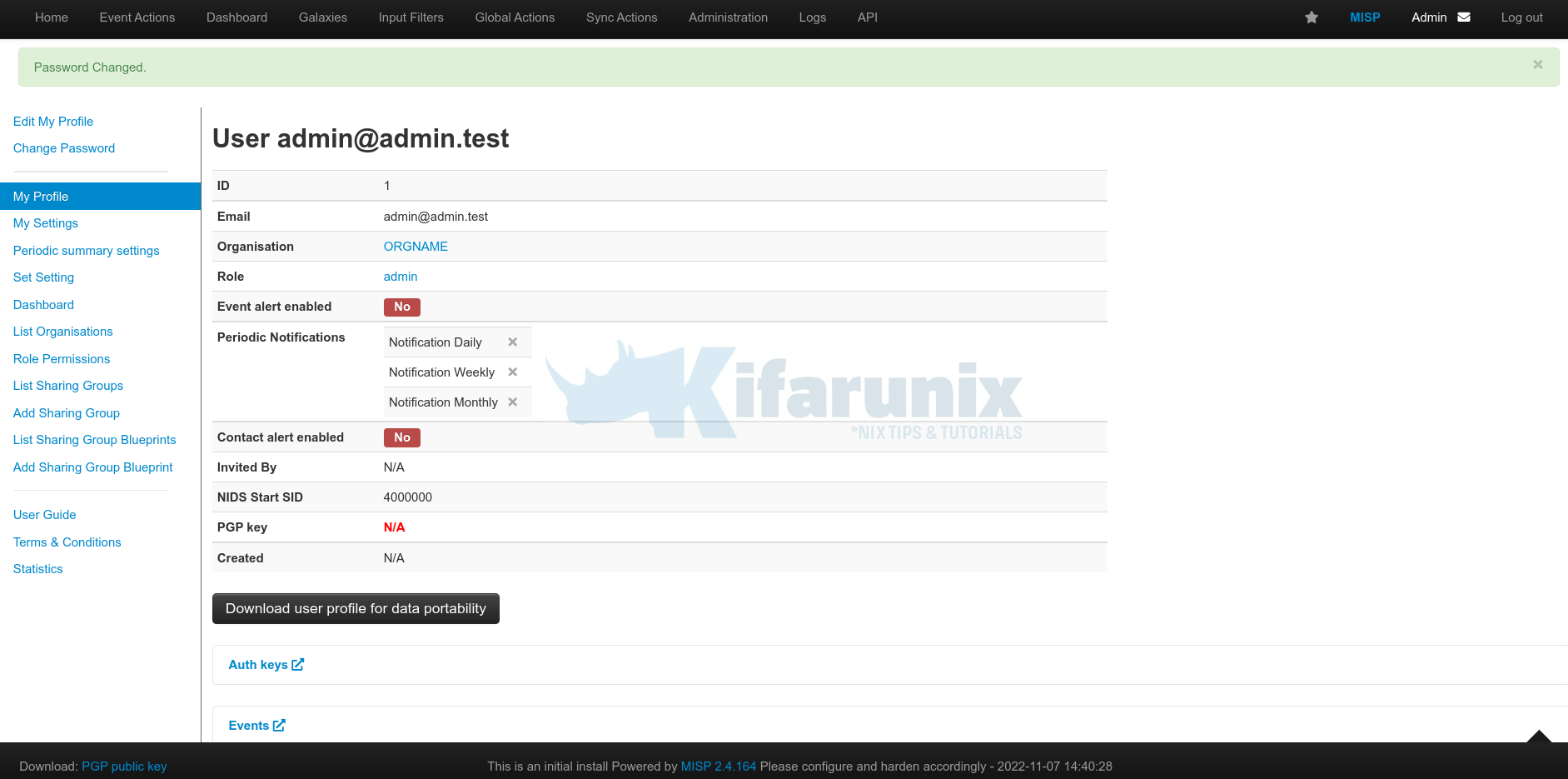Image resolution: width=1568 pixels, height=779 pixels.
Task: Dismiss the Password Changed alert
Action: click(1538, 64)
